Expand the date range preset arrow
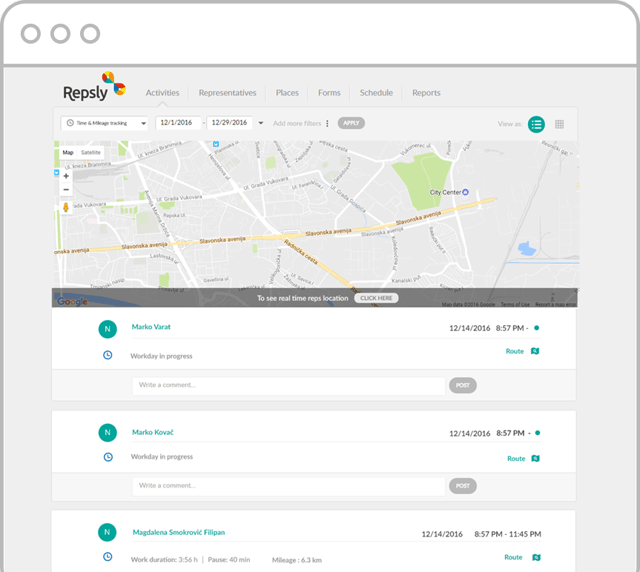 pos(261,123)
